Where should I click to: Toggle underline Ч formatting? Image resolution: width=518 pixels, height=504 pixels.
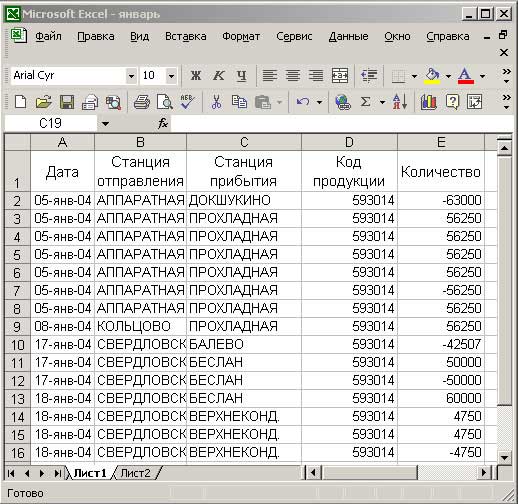point(241,76)
